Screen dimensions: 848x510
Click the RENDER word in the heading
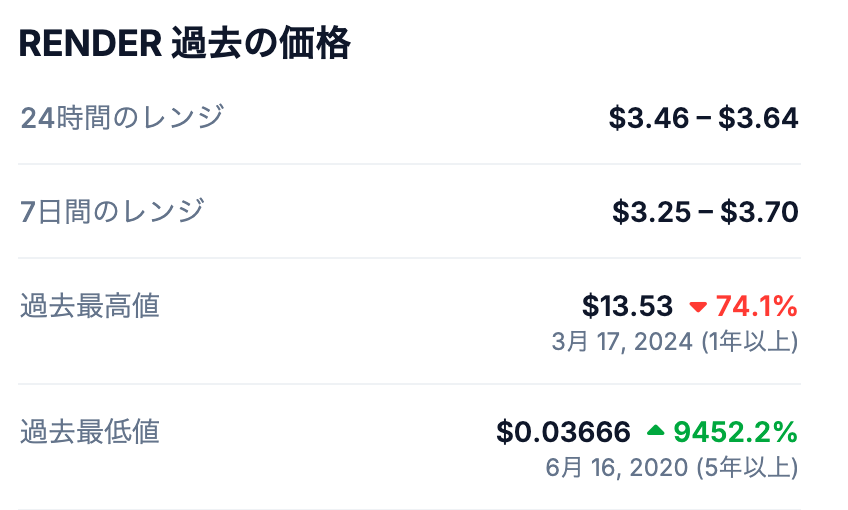pyautogui.click(x=89, y=43)
